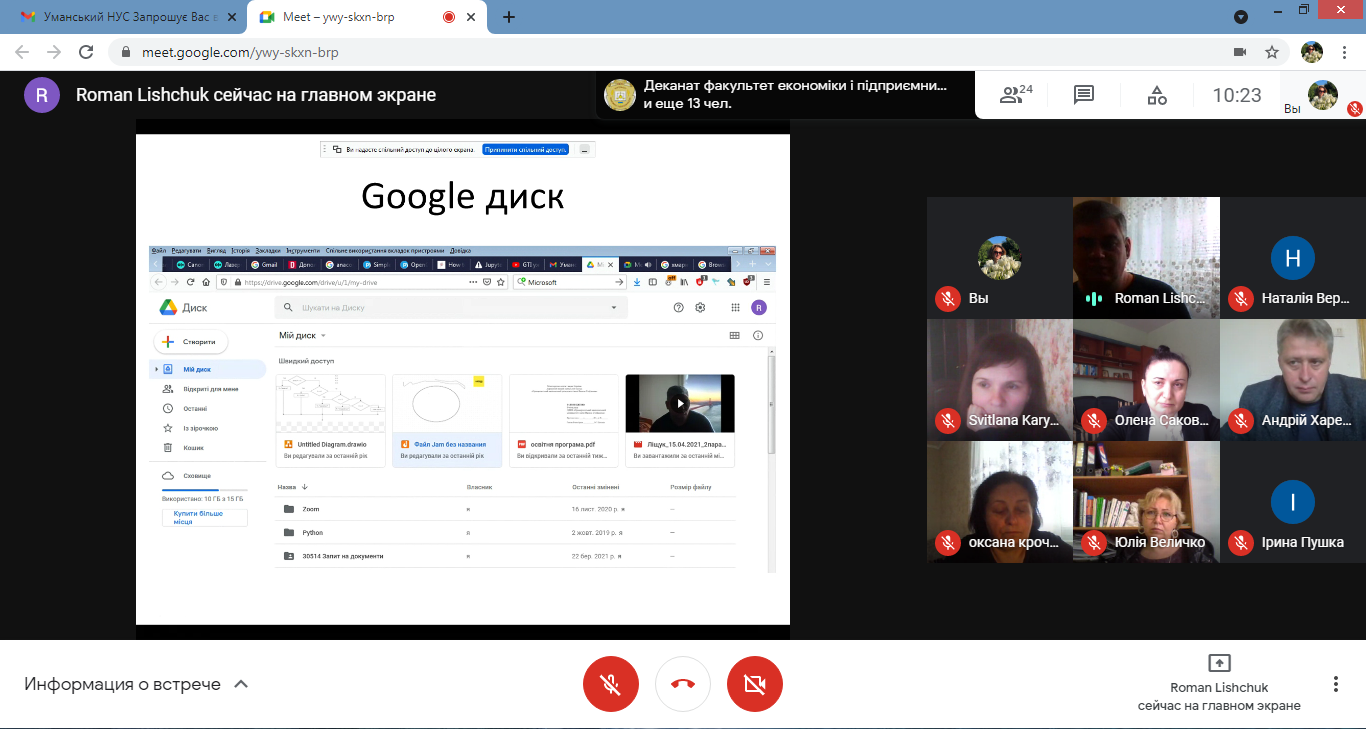Click the muted mic icon on Ірина Пушка tile

tap(1241, 542)
